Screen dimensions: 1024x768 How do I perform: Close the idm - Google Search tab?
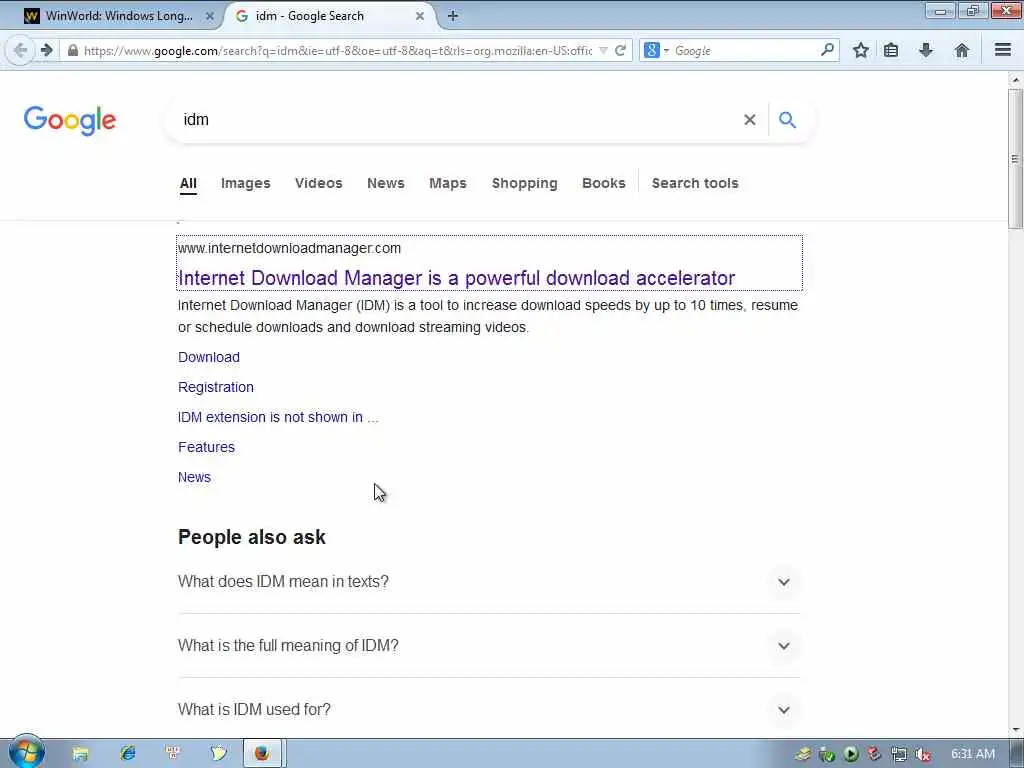click(x=420, y=16)
